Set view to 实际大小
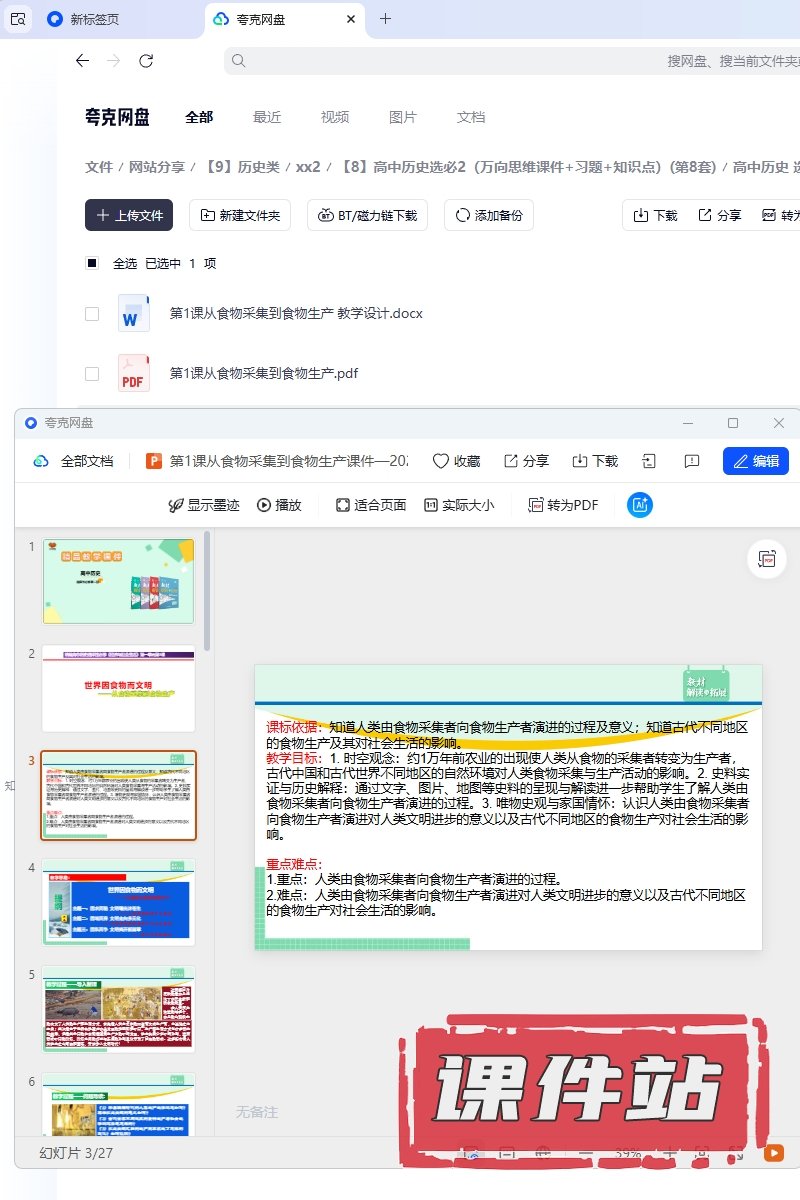800x1200 pixels. [x=459, y=505]
